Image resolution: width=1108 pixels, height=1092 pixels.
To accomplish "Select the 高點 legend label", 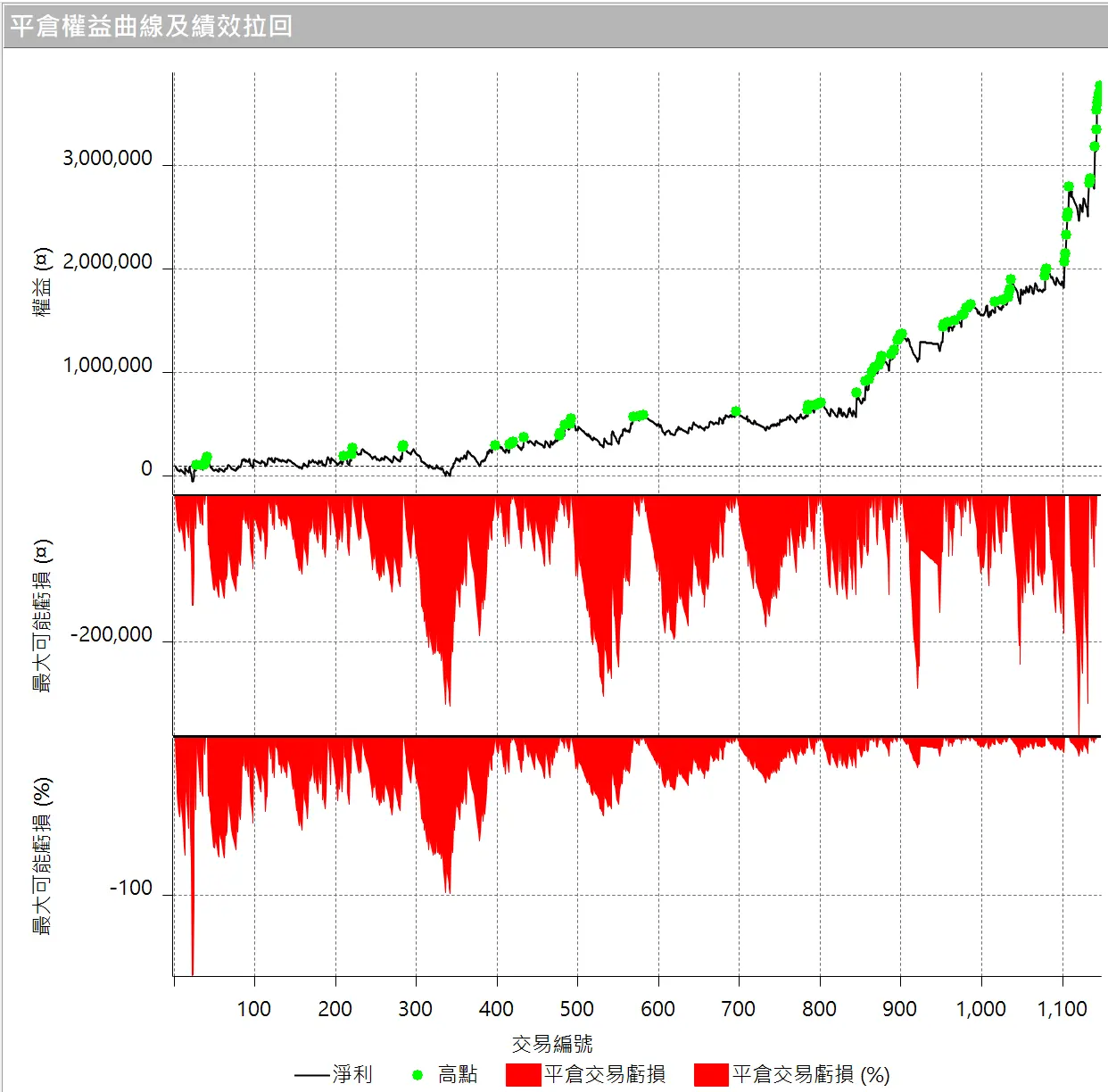I will tap(458, 1074).
